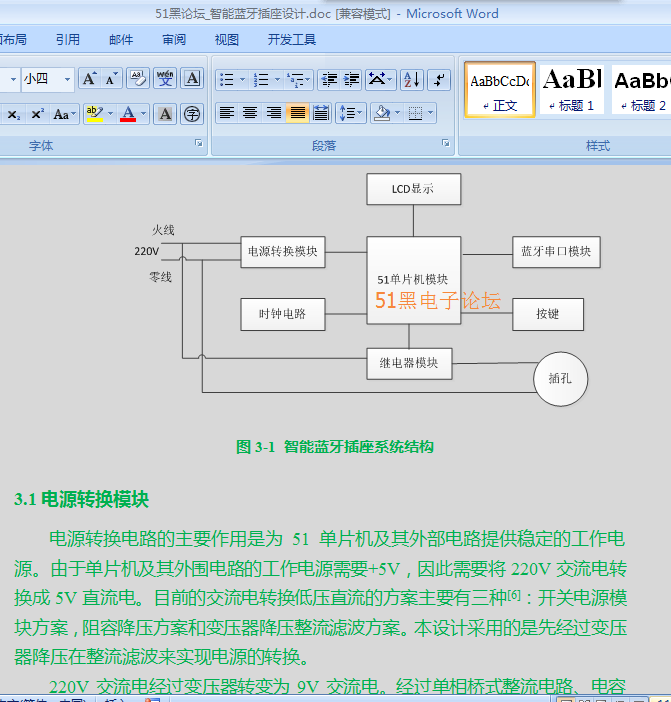Center align the text
The image size is (671, 702).
click(250, 113)
